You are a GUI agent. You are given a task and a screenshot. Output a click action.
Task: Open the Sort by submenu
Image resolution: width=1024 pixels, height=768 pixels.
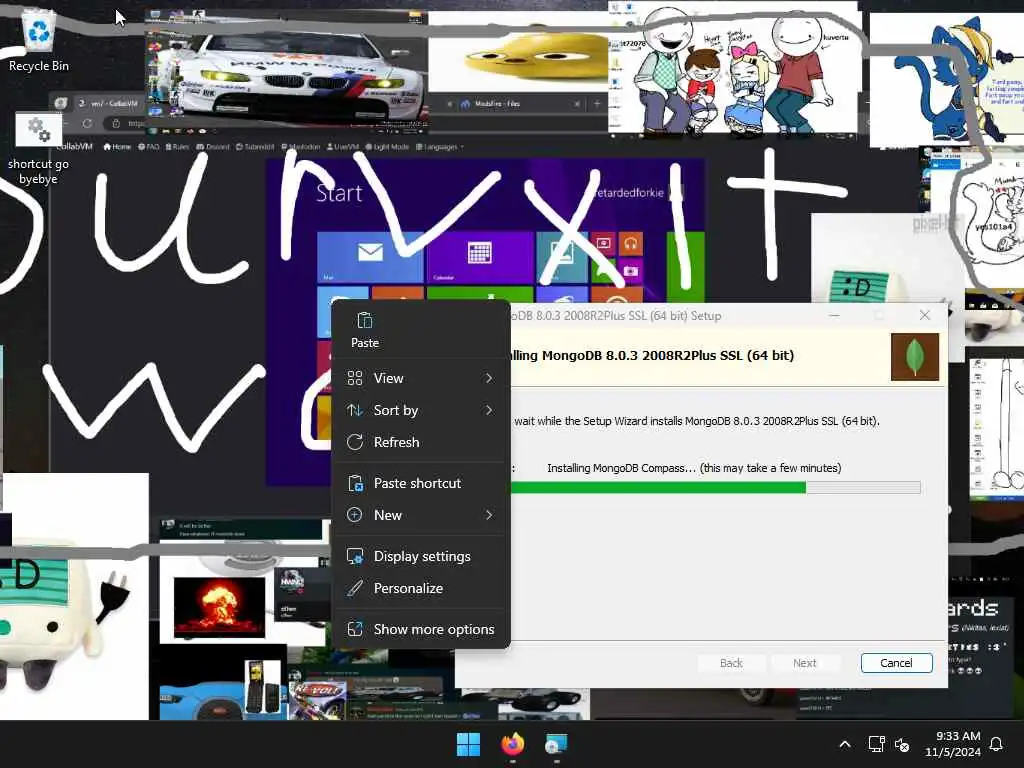coord(421,410)
